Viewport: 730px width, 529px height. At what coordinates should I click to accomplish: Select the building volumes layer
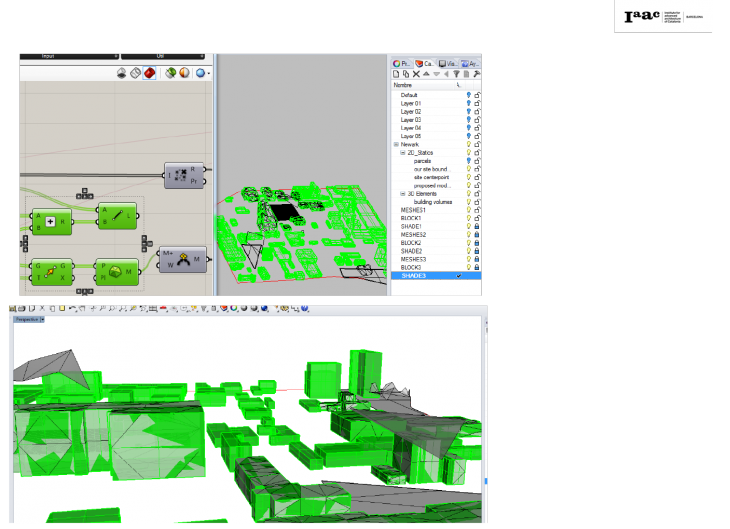[431, 201]
